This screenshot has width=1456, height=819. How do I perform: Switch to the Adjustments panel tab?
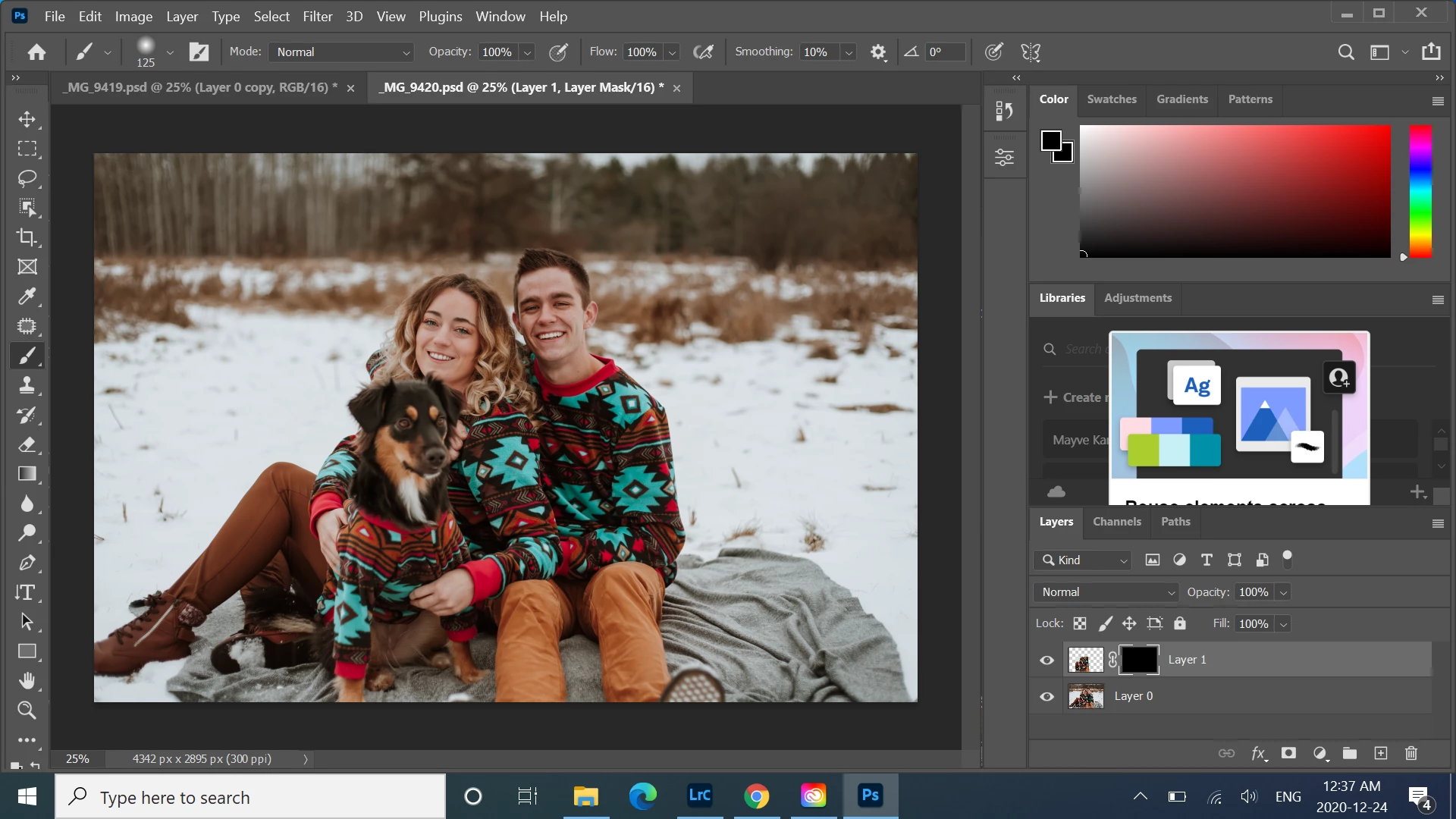click(x=1137, y=298)
